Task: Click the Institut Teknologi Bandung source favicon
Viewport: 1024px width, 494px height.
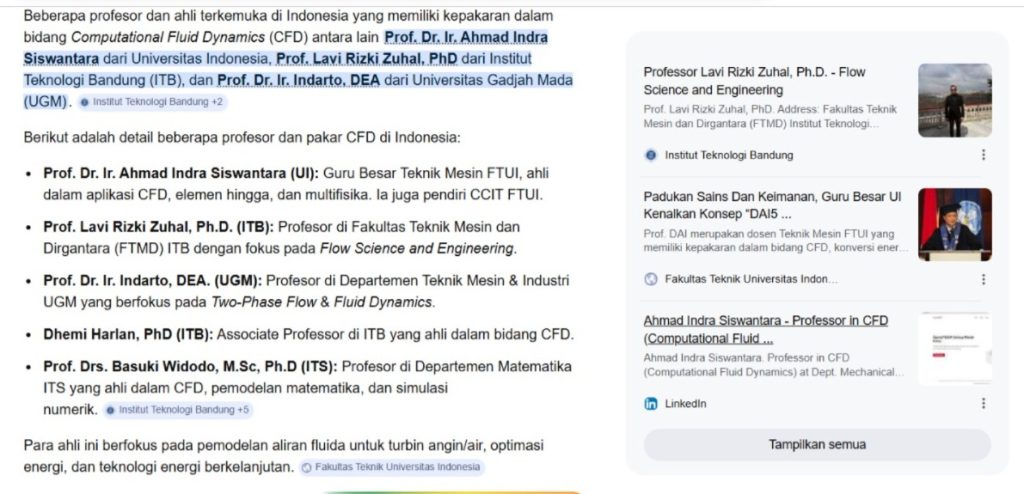Action: click(x=650, y=155)
